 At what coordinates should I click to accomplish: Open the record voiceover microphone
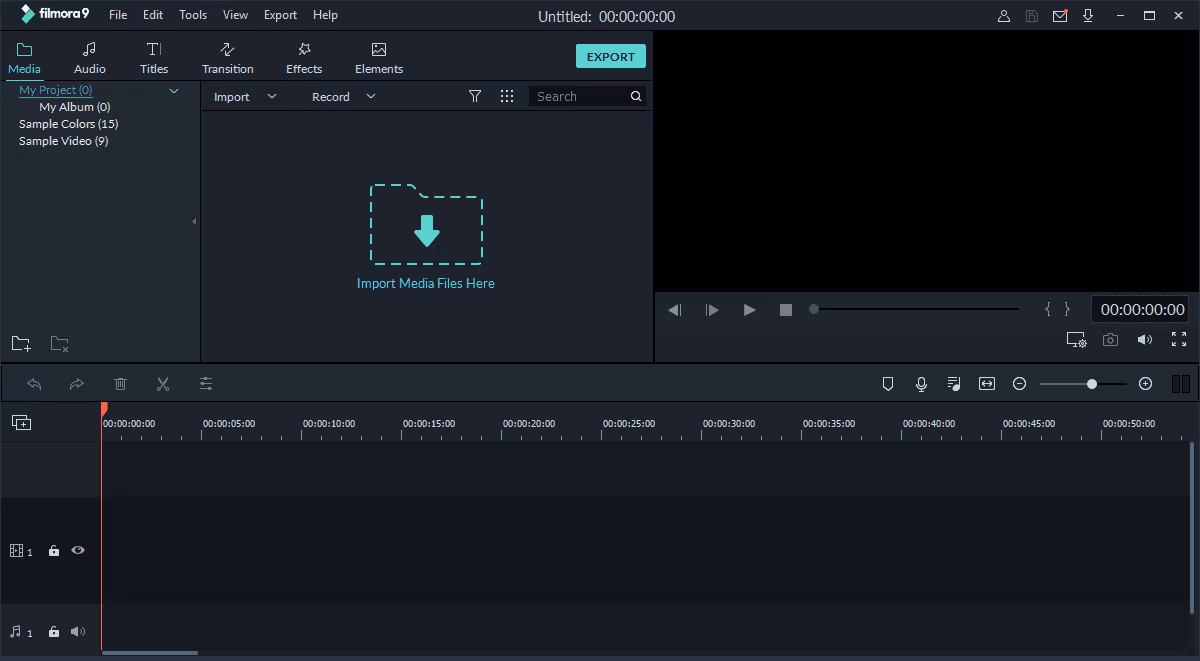(x=921, y=384)
